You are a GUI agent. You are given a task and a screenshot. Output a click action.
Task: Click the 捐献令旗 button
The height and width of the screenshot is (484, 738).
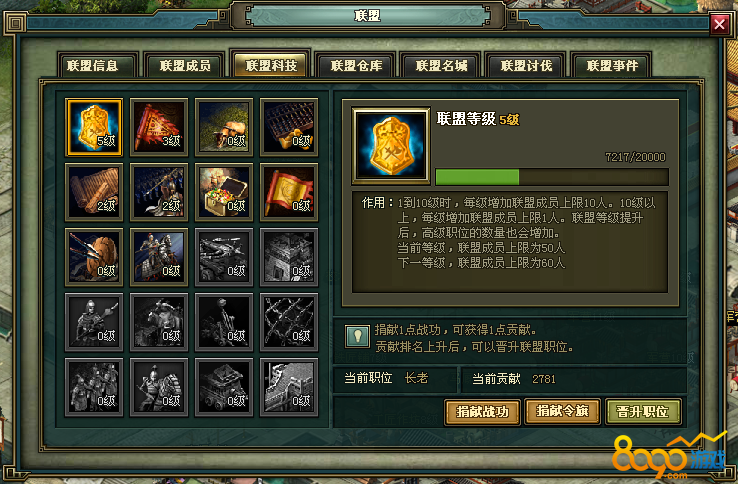pyautogui.click(x=562, y=411)
